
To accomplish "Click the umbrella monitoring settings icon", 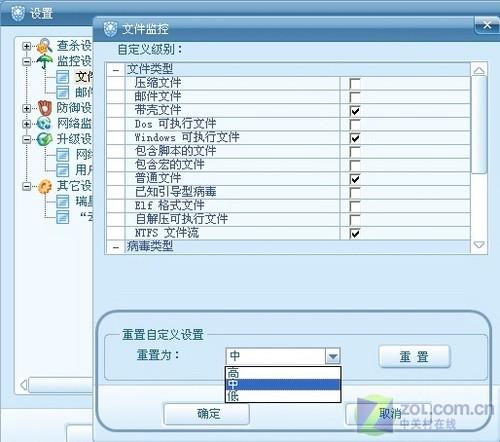I will (45, 61).
